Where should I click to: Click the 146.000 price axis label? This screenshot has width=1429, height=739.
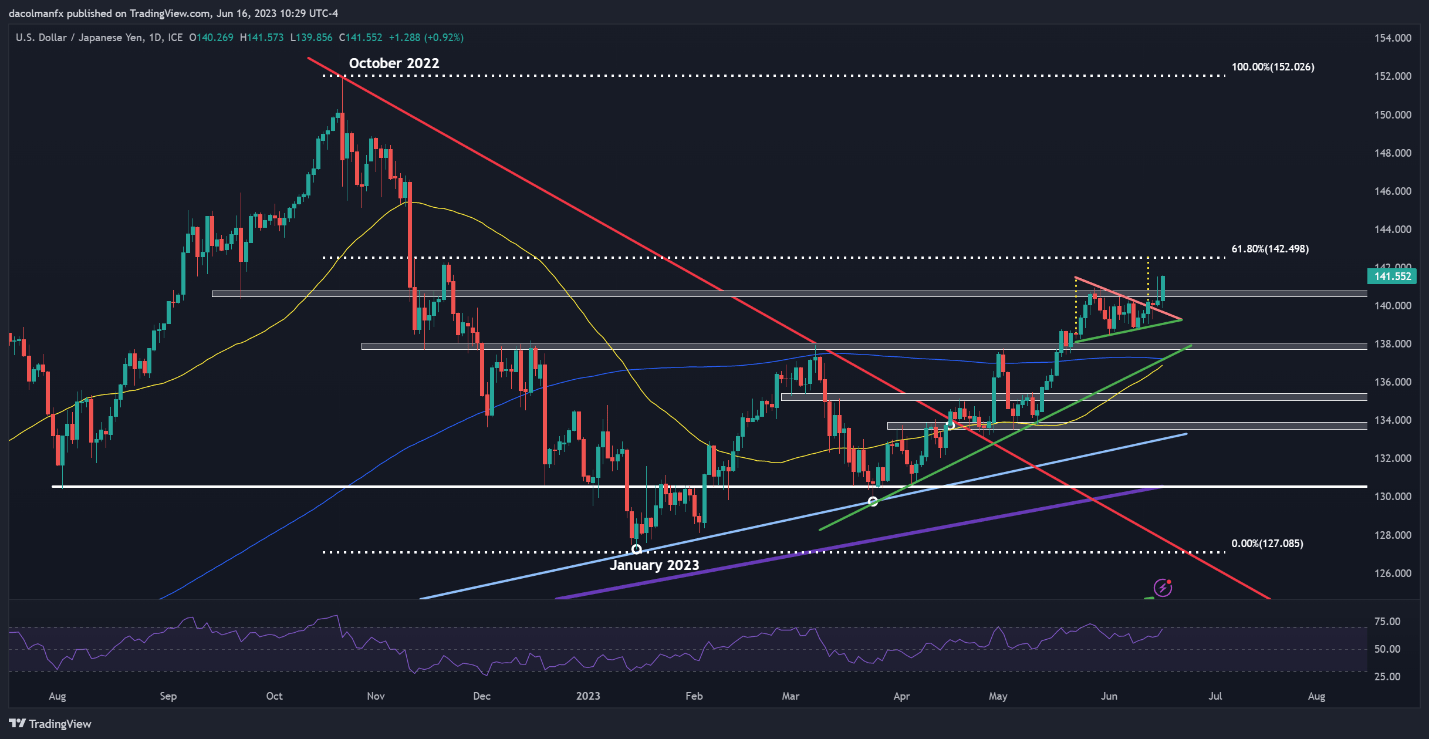pos(1391,191)
